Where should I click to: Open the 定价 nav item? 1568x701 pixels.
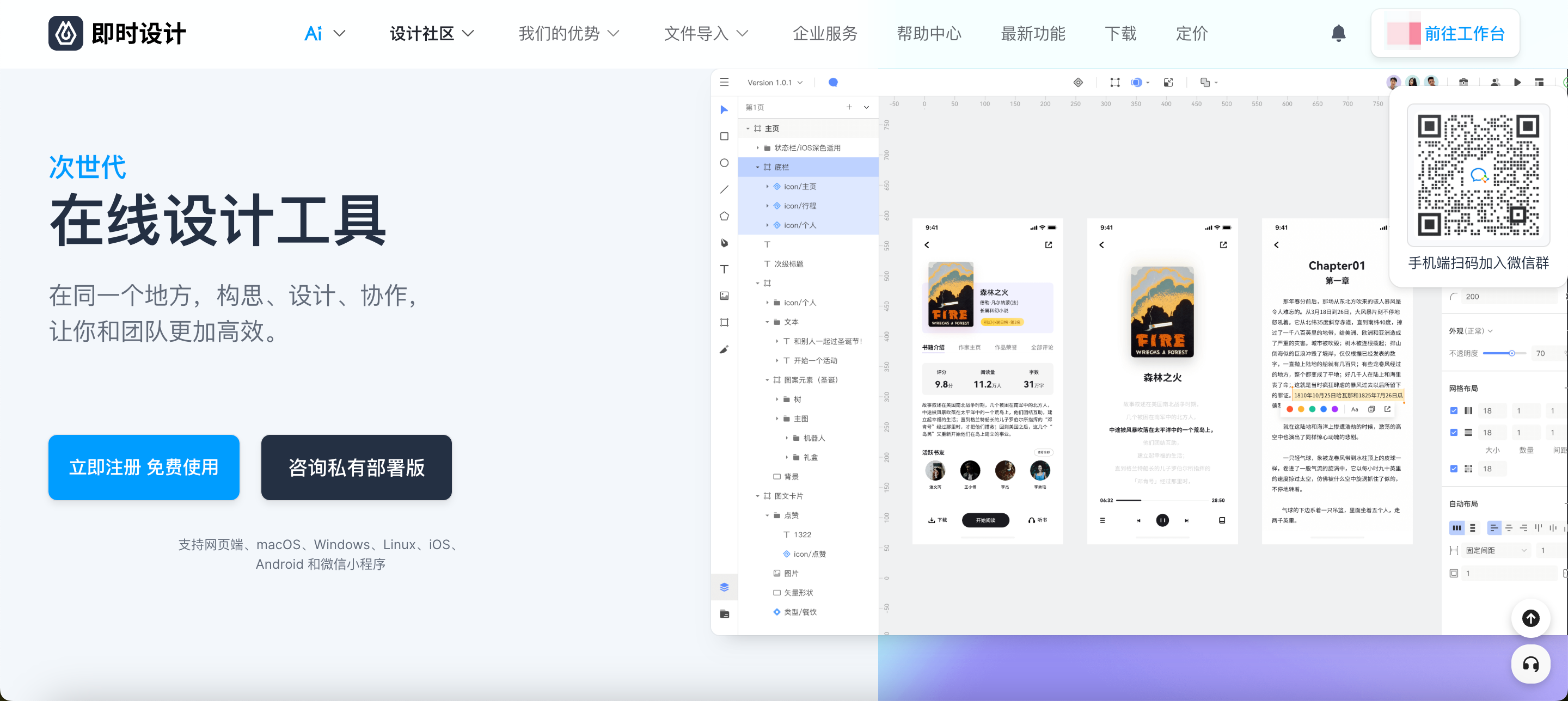(x=1192, y=33)
